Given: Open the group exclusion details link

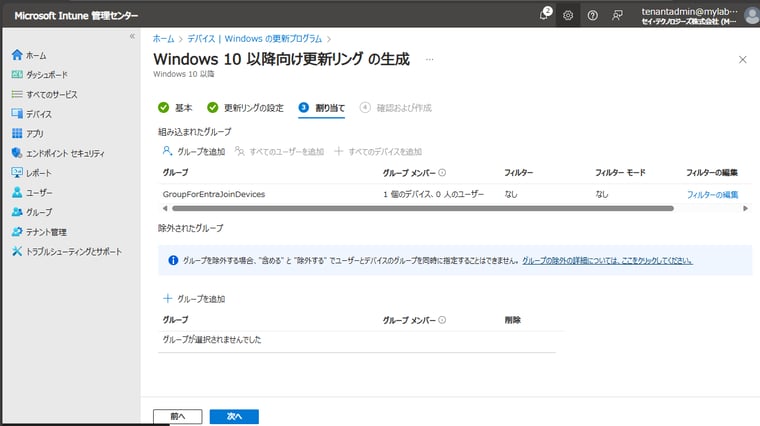Looking at the screenshot, I should [x=607, y=261].
